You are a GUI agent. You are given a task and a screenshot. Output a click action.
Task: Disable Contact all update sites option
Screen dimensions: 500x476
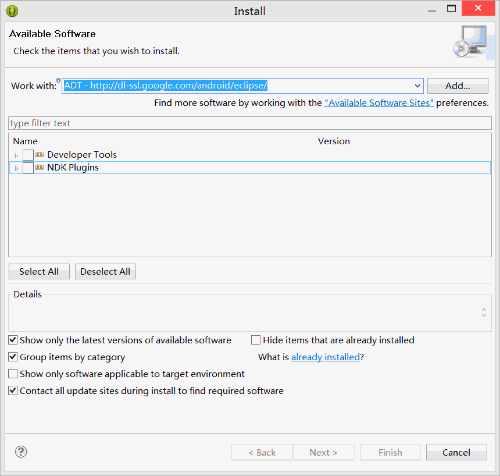[x=13, y=391]
